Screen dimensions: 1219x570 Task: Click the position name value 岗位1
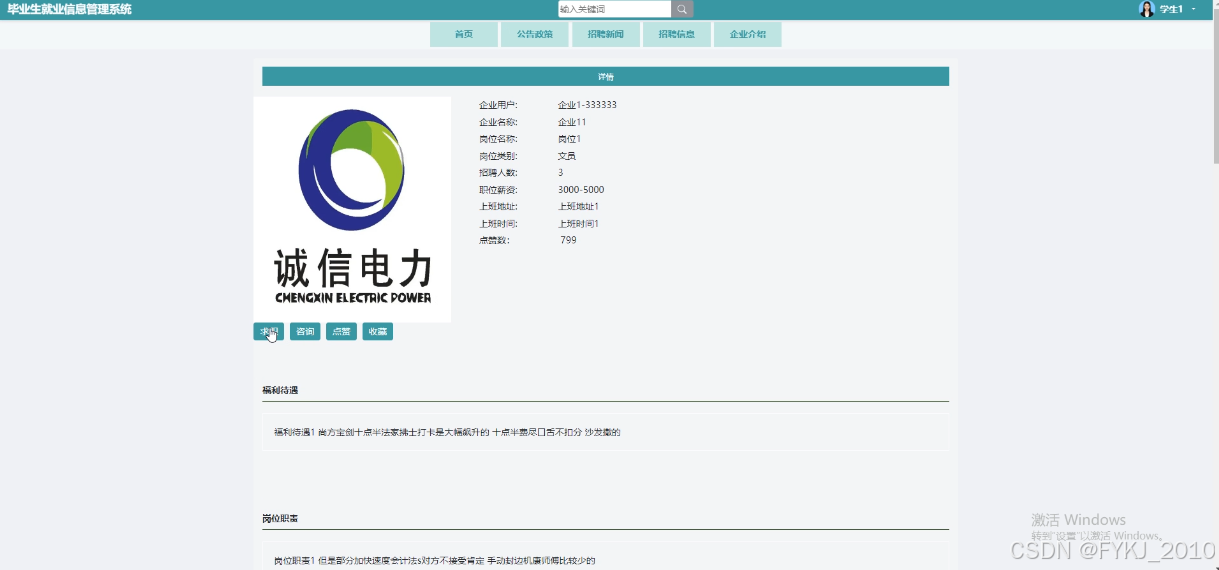point(569,139)
